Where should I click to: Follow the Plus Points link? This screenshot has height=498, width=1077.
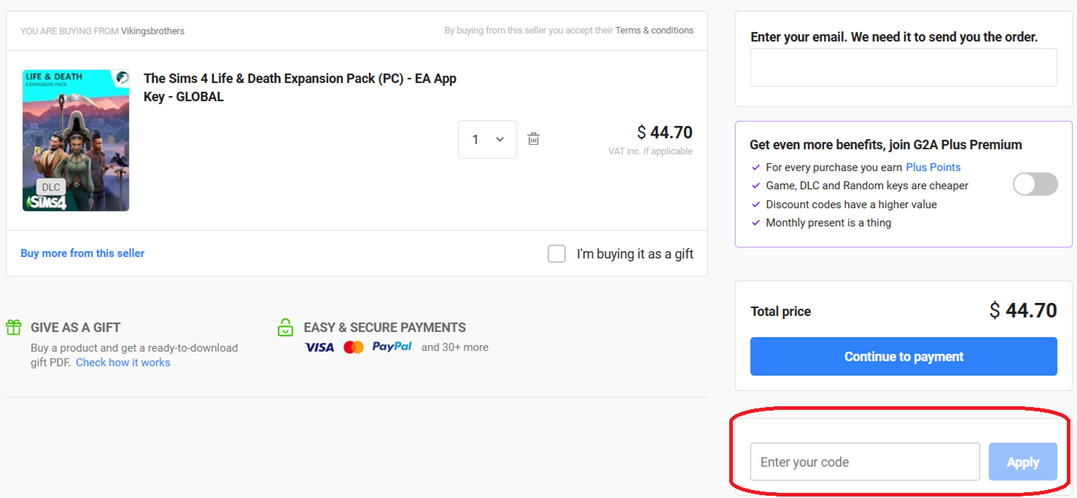(x=933, y=167)
